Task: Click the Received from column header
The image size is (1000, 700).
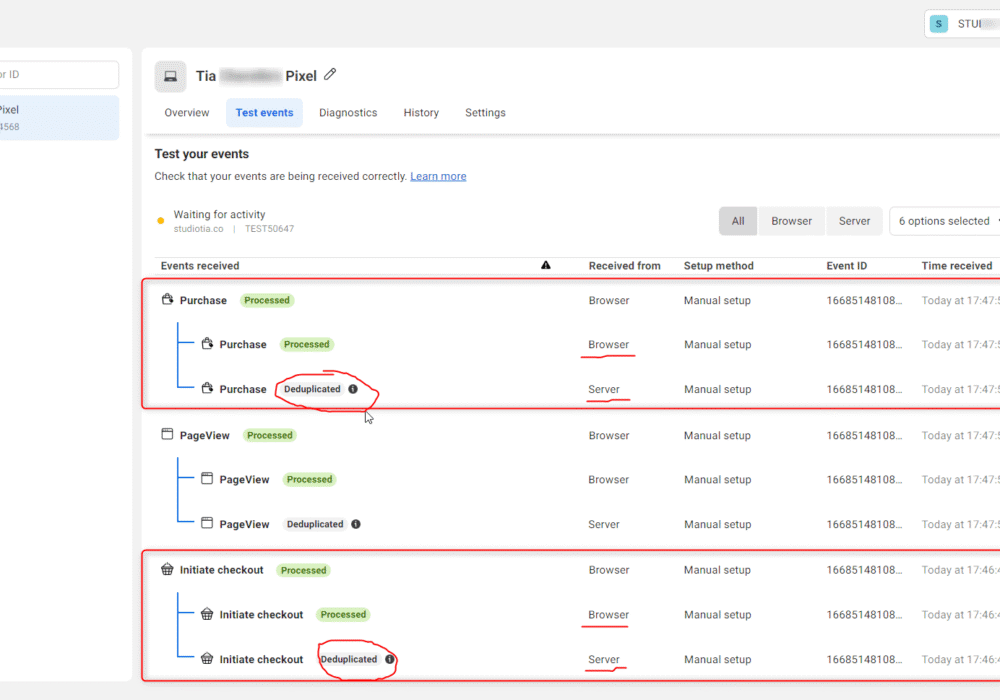Action: point(624,266)
